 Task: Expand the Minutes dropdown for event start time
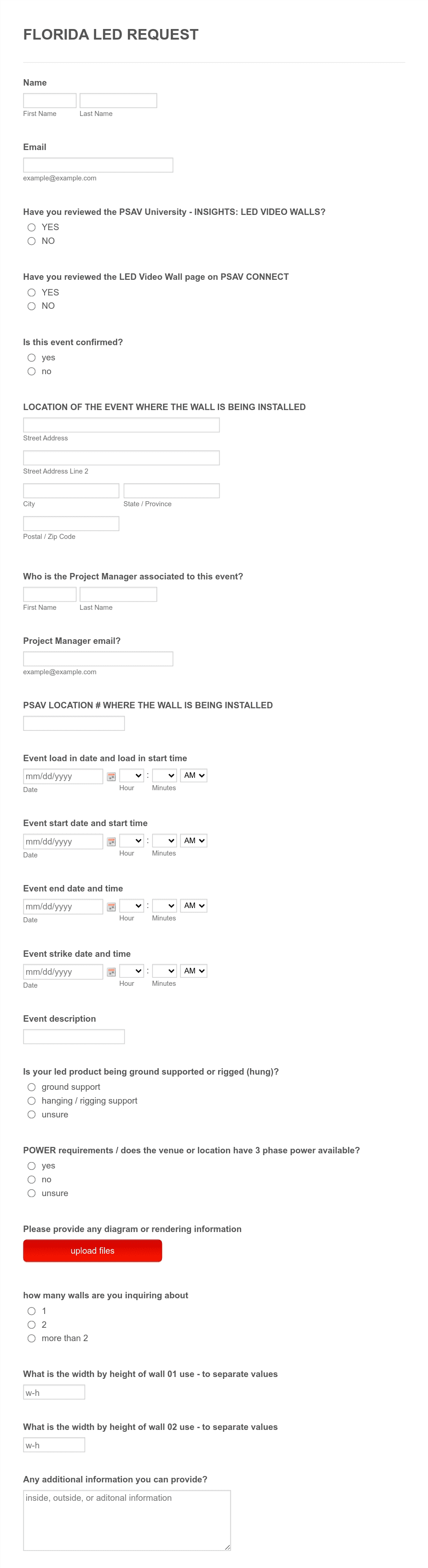click(x=164, y=841)
